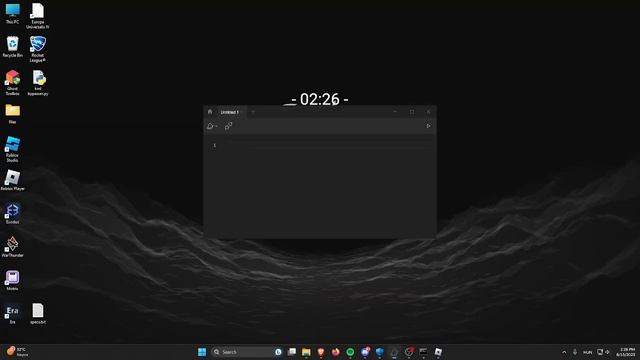Image resolution: width=640 pixels, height=360 pixels.
Task: Click the attach/link icon in the editor toolbar
Action: click(229, 126)
